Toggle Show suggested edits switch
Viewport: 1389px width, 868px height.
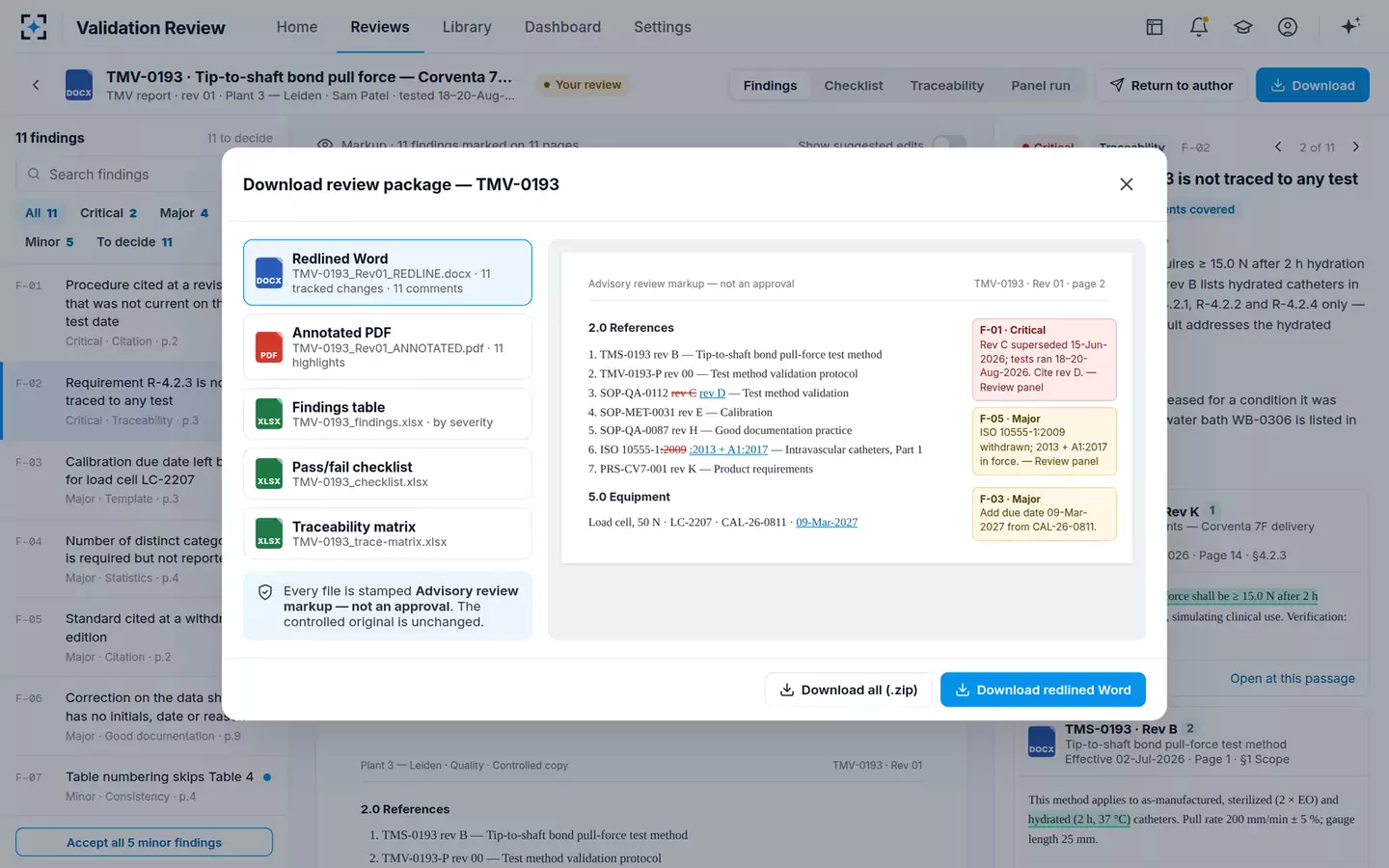tap(949, 144)
